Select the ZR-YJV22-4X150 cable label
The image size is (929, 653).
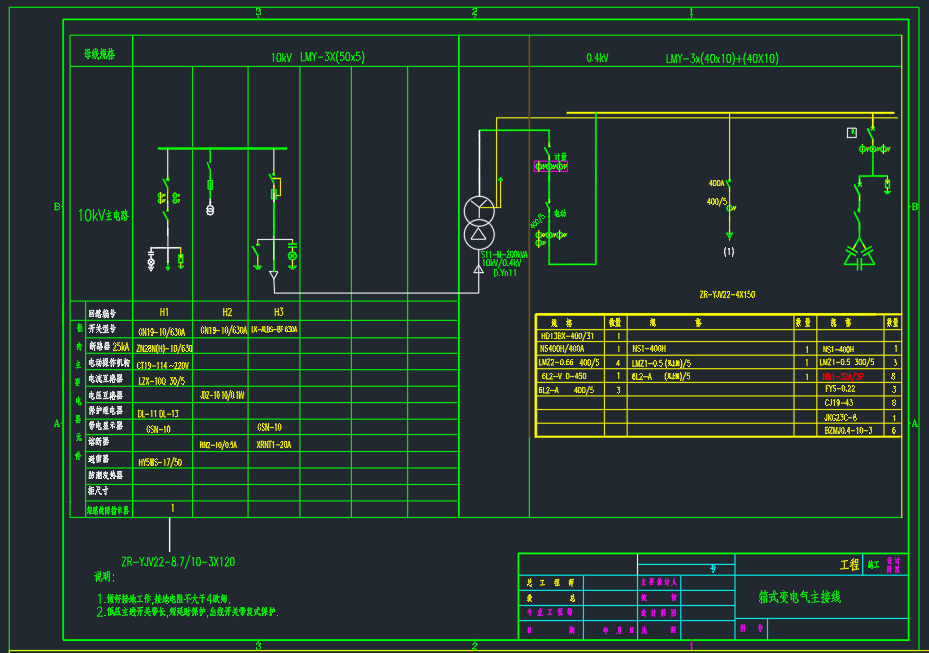727,295
